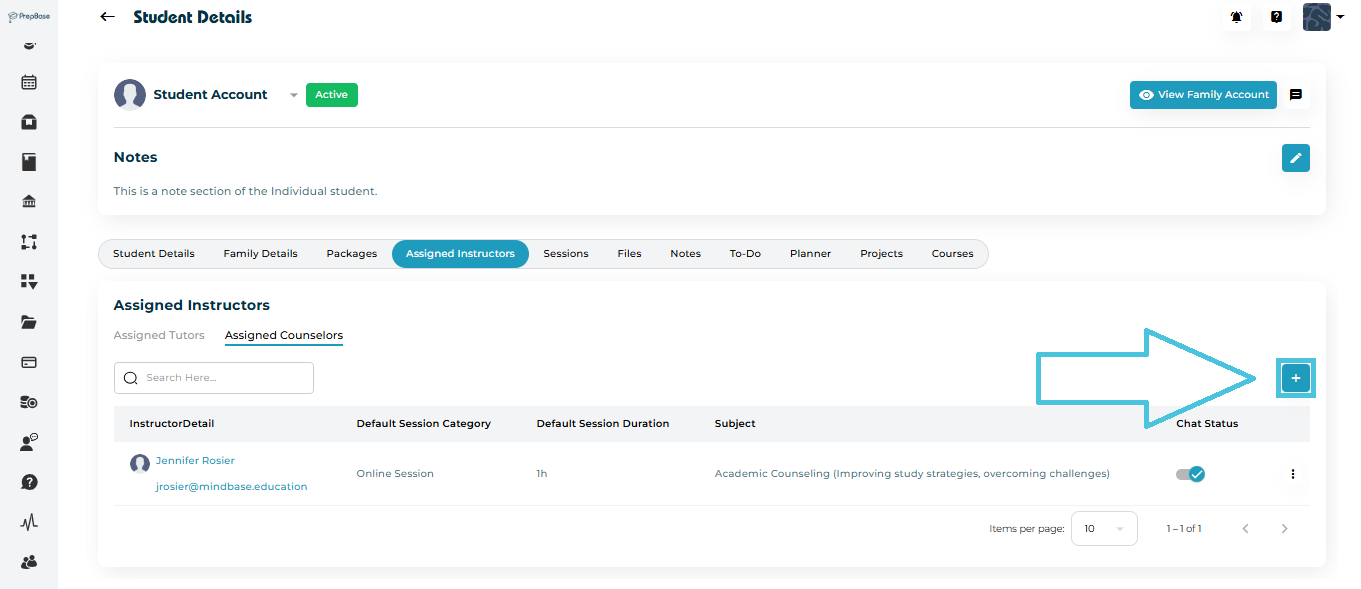Click the credit card icon in sidebar

[29, 362]
